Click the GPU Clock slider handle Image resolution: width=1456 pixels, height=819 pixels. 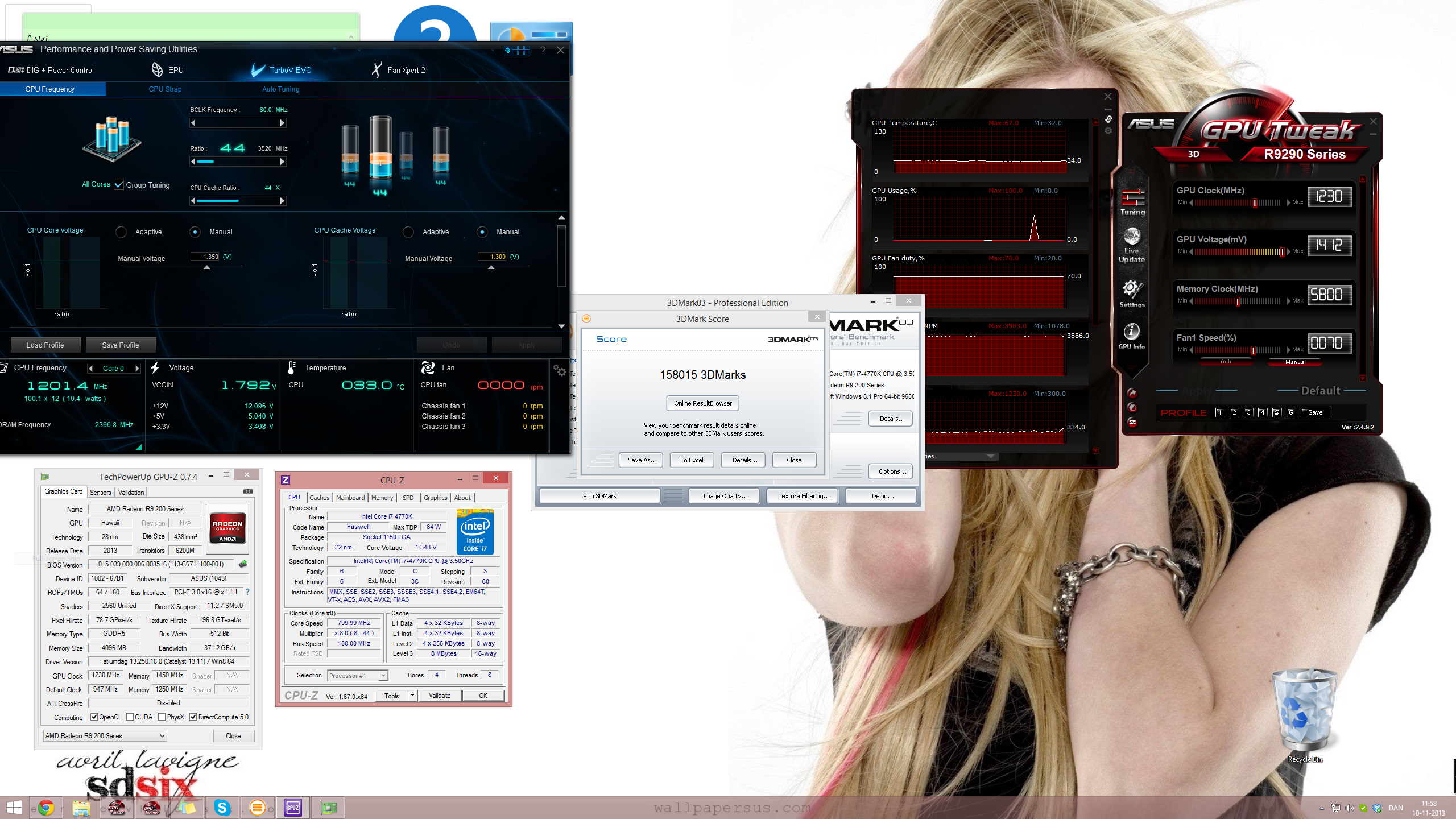point(1255,203)
